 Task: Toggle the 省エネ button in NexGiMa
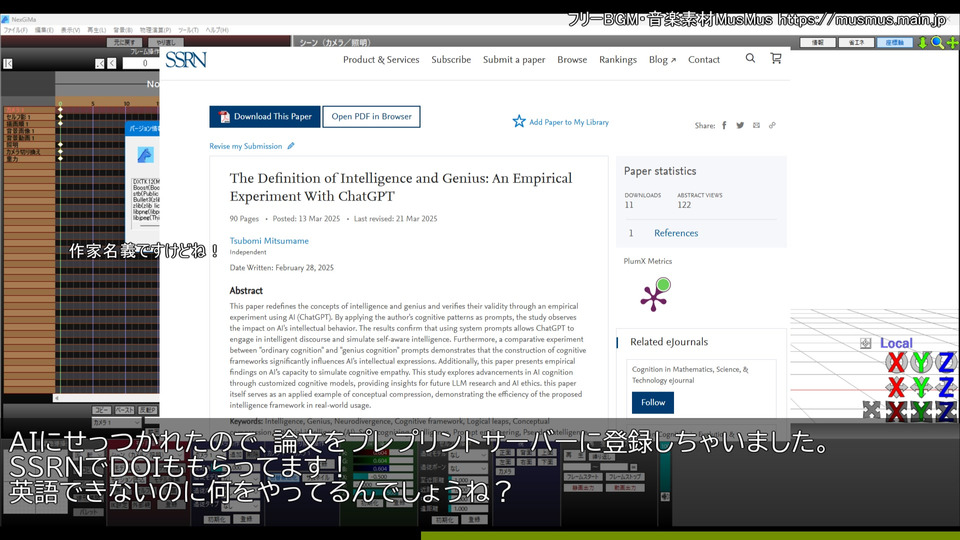(x=856, y=42)
